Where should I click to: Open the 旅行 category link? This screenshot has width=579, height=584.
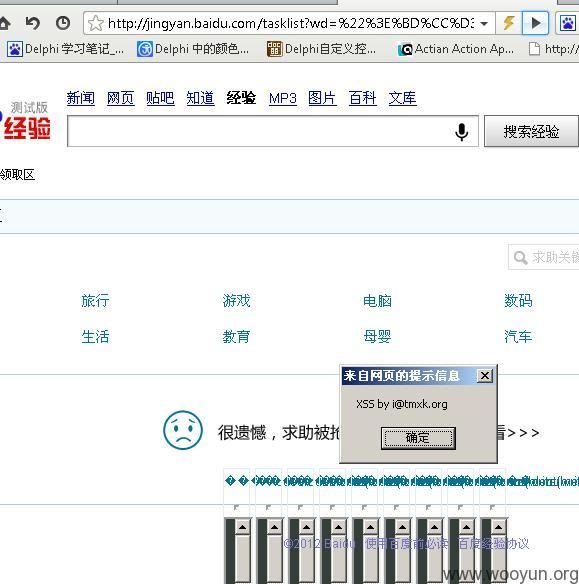[x=95, y=301]
